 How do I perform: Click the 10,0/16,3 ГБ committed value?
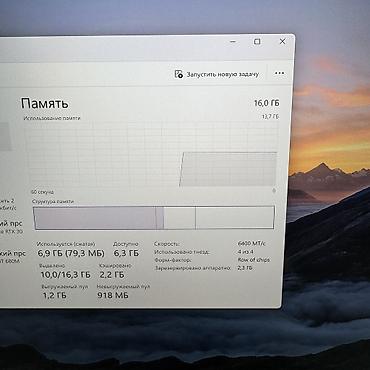[x=65, y=275]
